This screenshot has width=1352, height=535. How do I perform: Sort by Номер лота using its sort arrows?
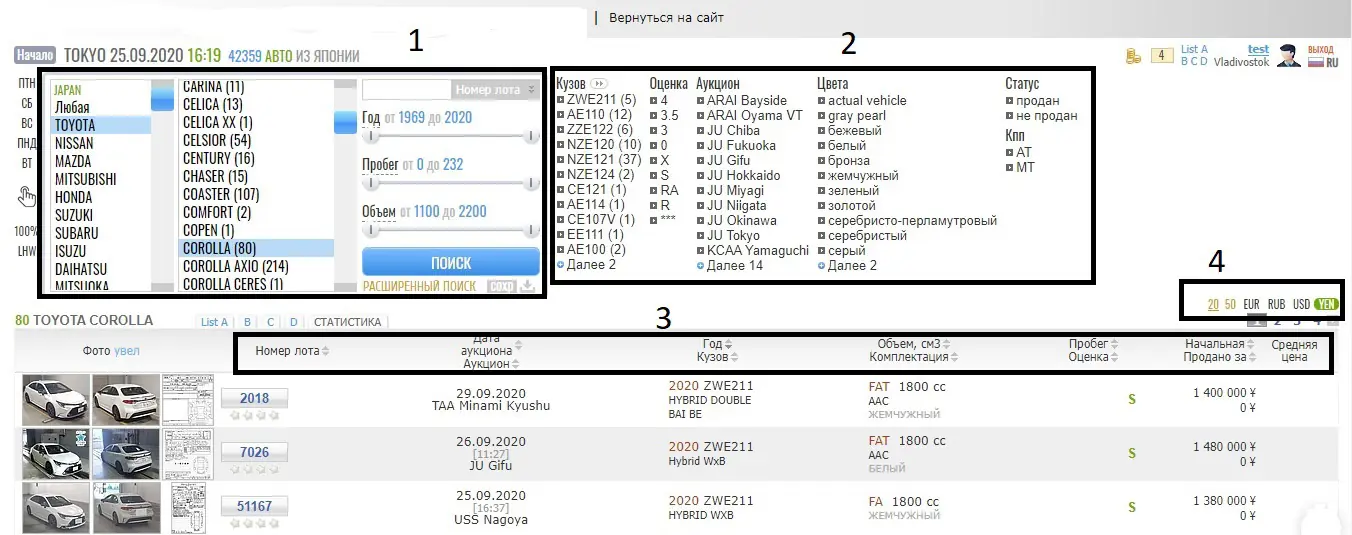click(x=325, y=351)
